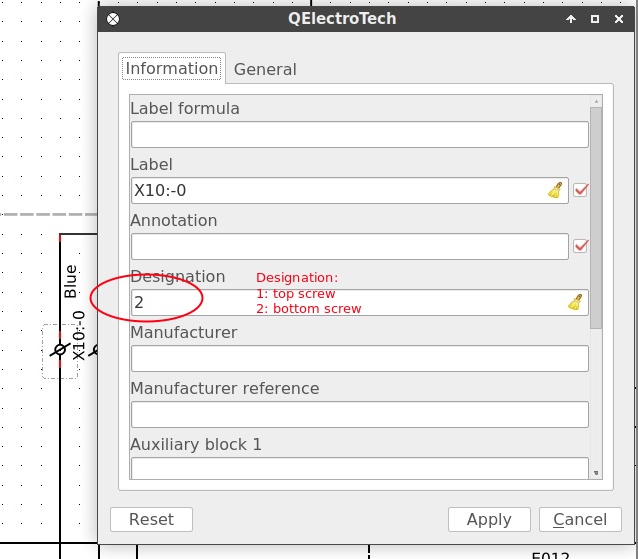Toggle the Label display checkbox
The width and height of the screenshot is (638, 559).
pyautogui.click(x=580, y=190)
